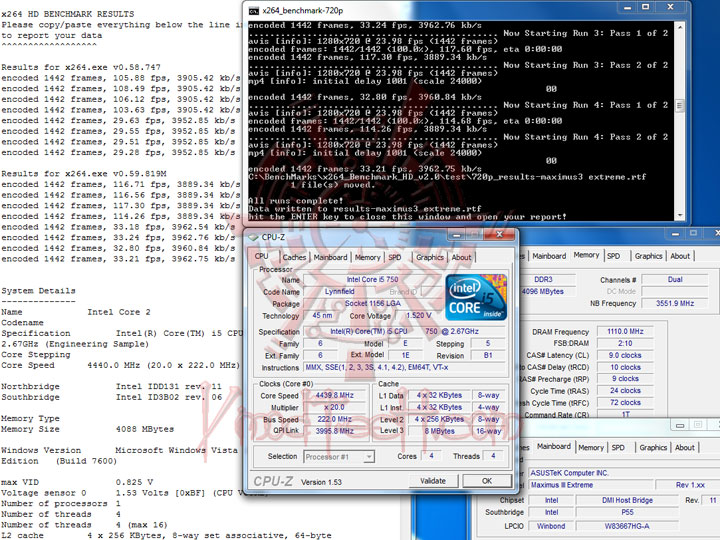Screen dimensions: 720x540
Task: Open About tab in the bottom CPU-Z window
Action: click(685, 448)
